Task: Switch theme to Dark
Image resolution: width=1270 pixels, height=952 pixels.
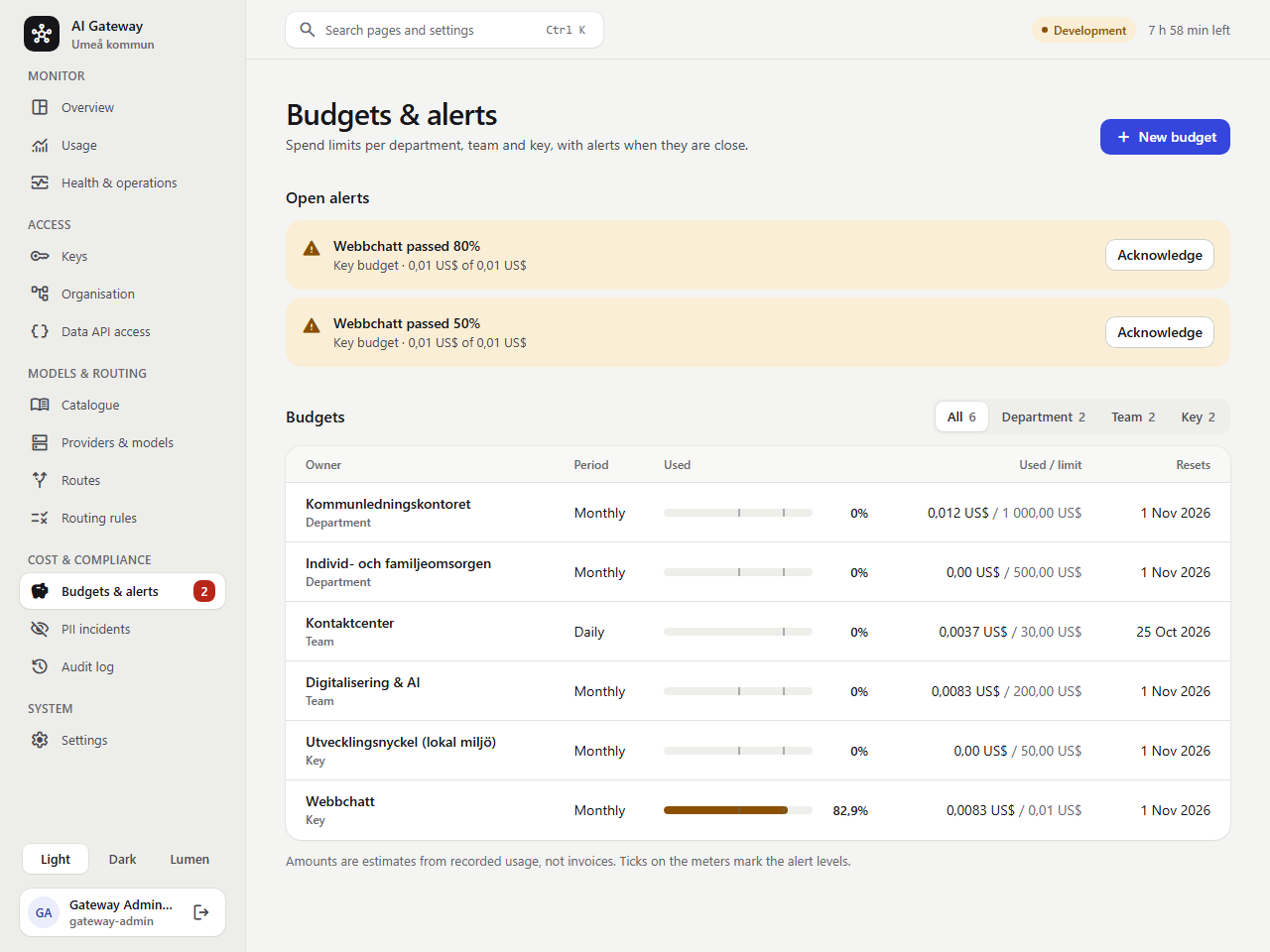Action: click(123, 859)
